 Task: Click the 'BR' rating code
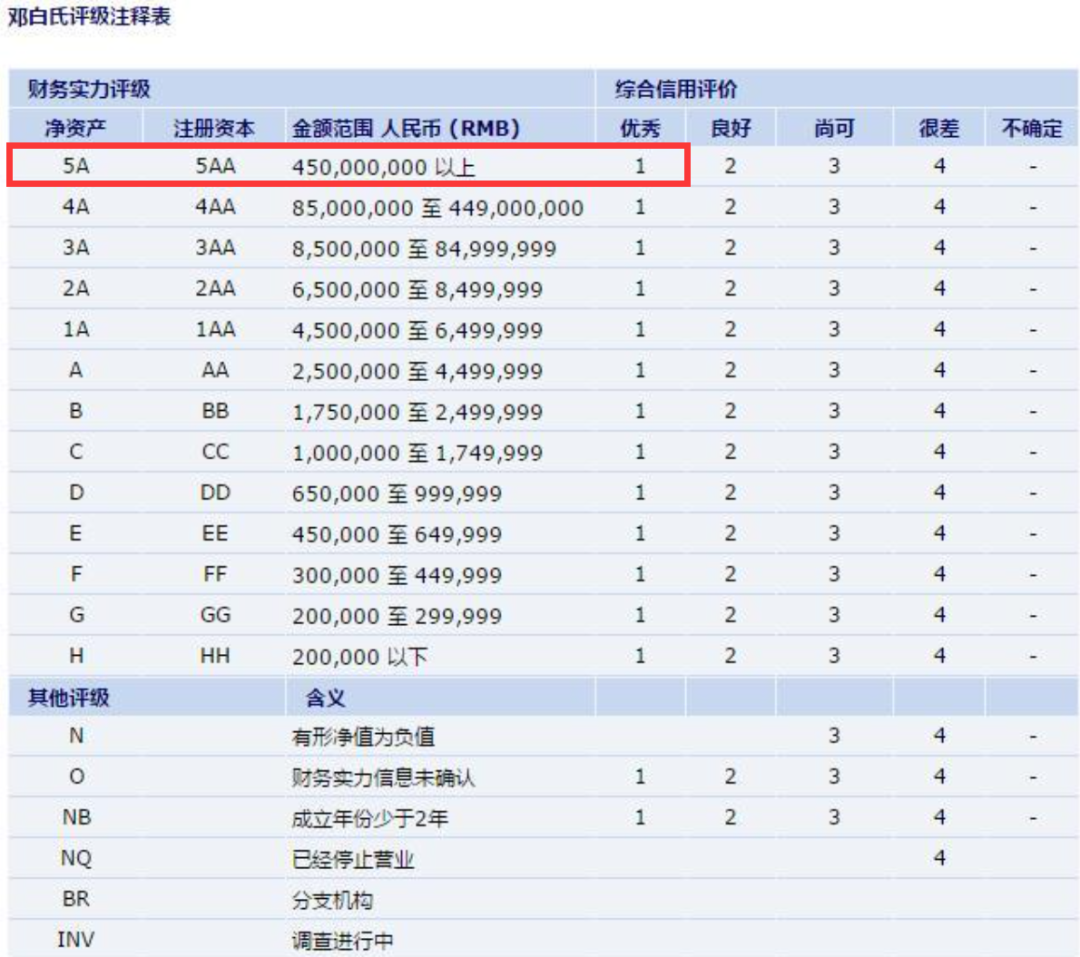pos(76,898)
